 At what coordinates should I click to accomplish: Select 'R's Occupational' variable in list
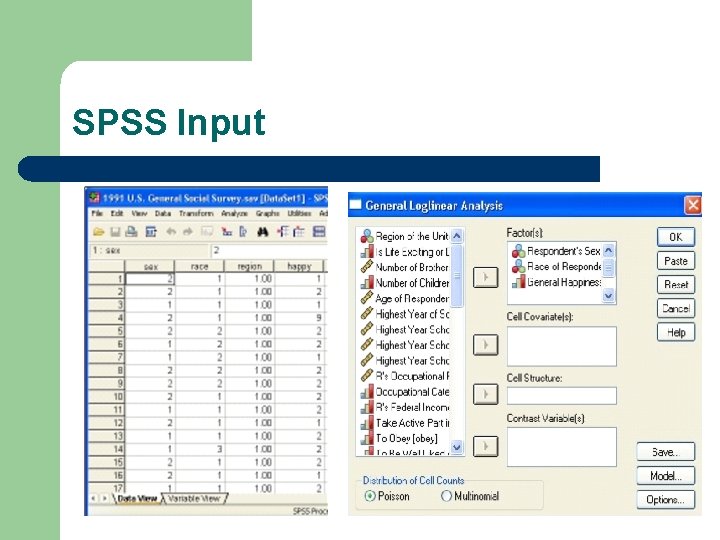coord(405,376)
